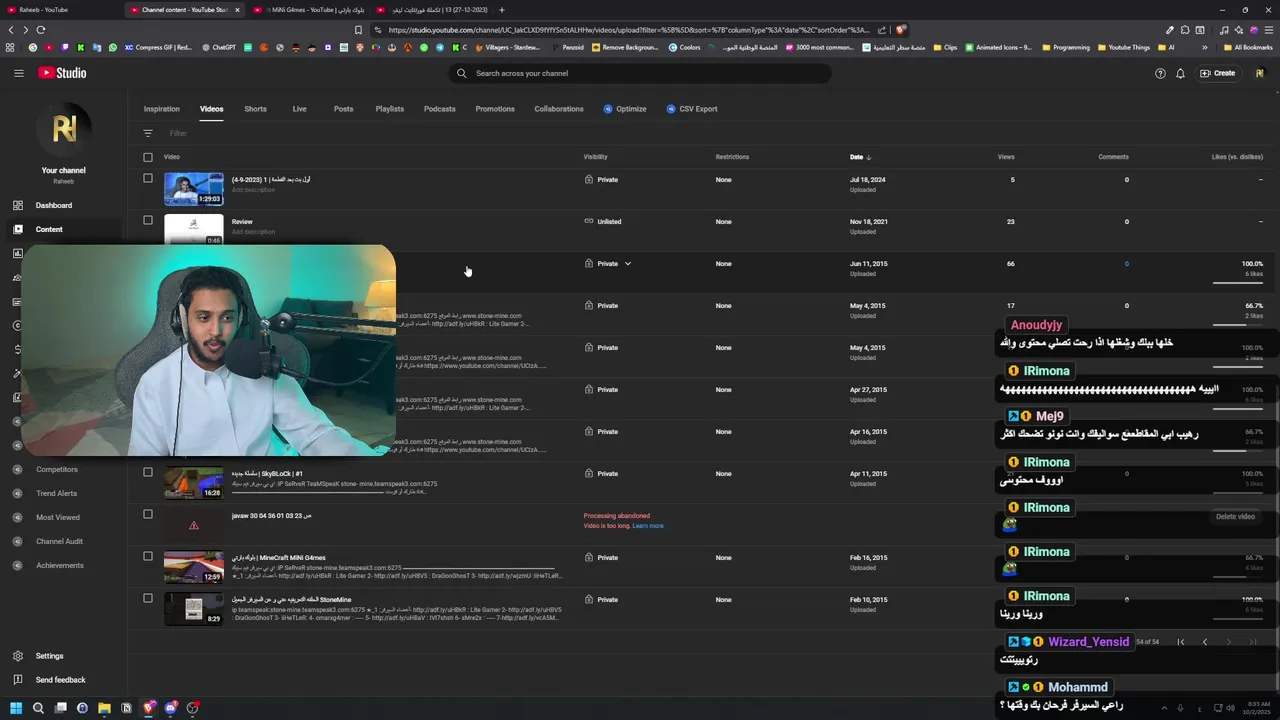Switch to the Collaborations tab
1280x720 pixels.
(559, 109)
